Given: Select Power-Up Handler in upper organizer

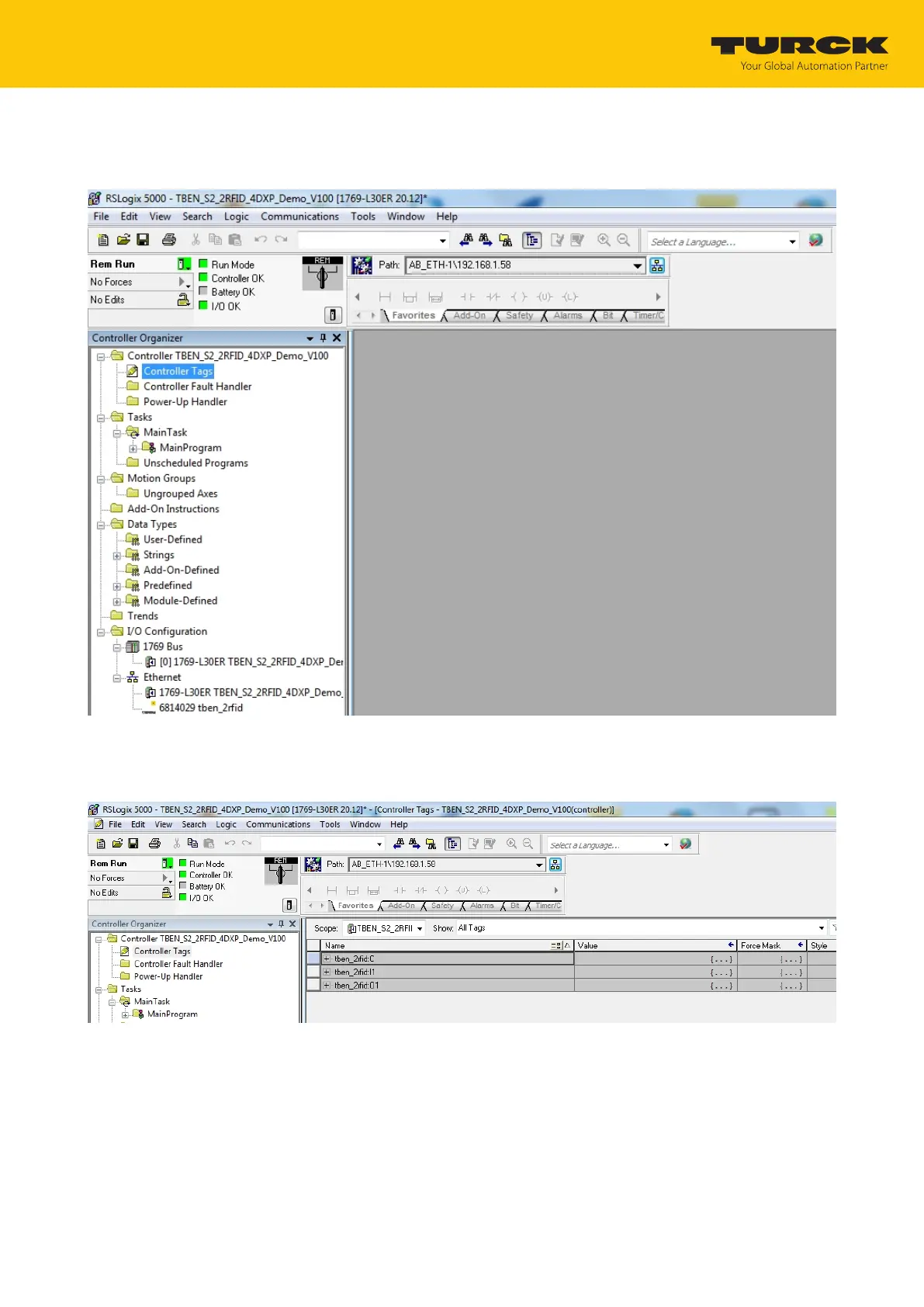Looking at the screenshot, I should pyautogui.click(x=185, y=402).
